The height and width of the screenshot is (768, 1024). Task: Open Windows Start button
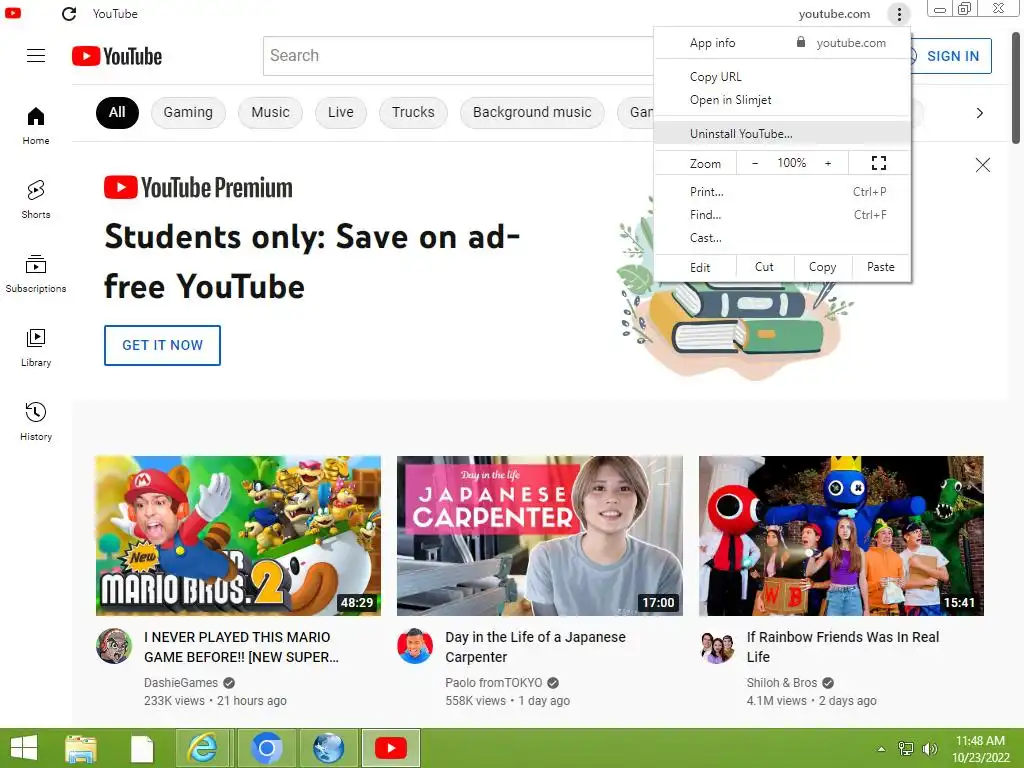click(x=24, y=748)
